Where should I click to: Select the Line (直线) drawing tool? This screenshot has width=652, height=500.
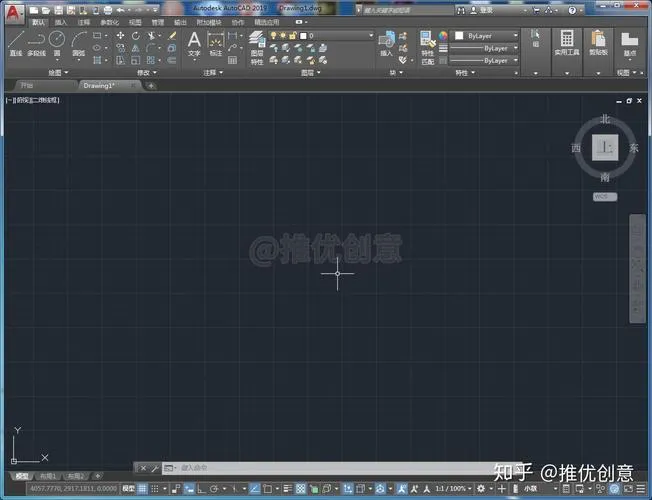[16, 43]
